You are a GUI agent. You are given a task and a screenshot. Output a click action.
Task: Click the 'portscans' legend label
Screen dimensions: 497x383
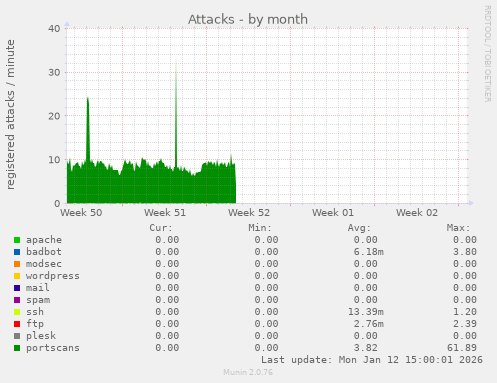click(x=53, y=348)
